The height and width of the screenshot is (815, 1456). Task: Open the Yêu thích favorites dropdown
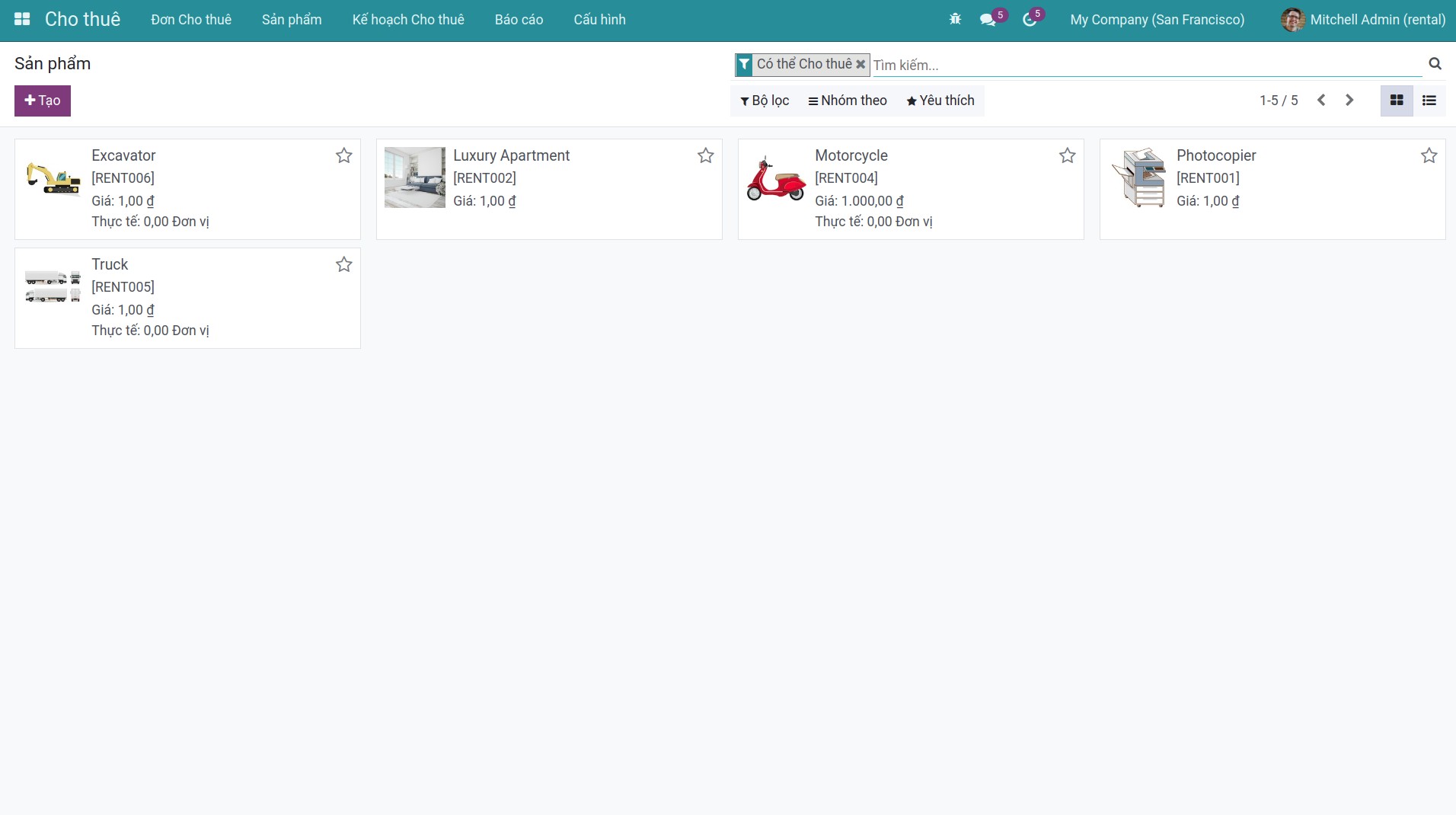click(940, 101)
